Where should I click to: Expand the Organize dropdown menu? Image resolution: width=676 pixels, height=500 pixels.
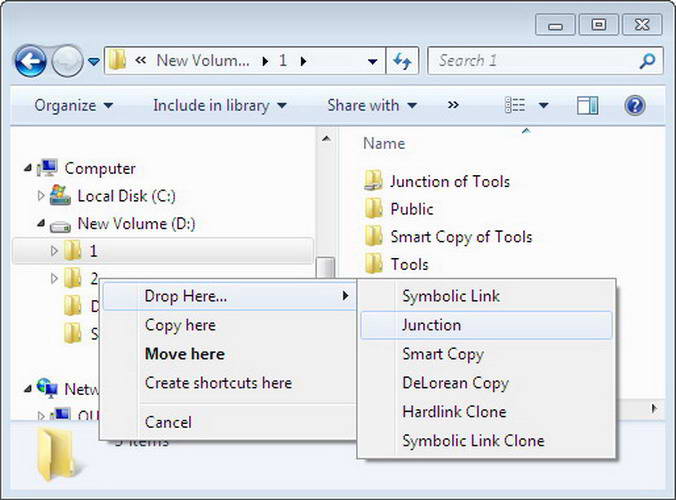coord(73,105)
